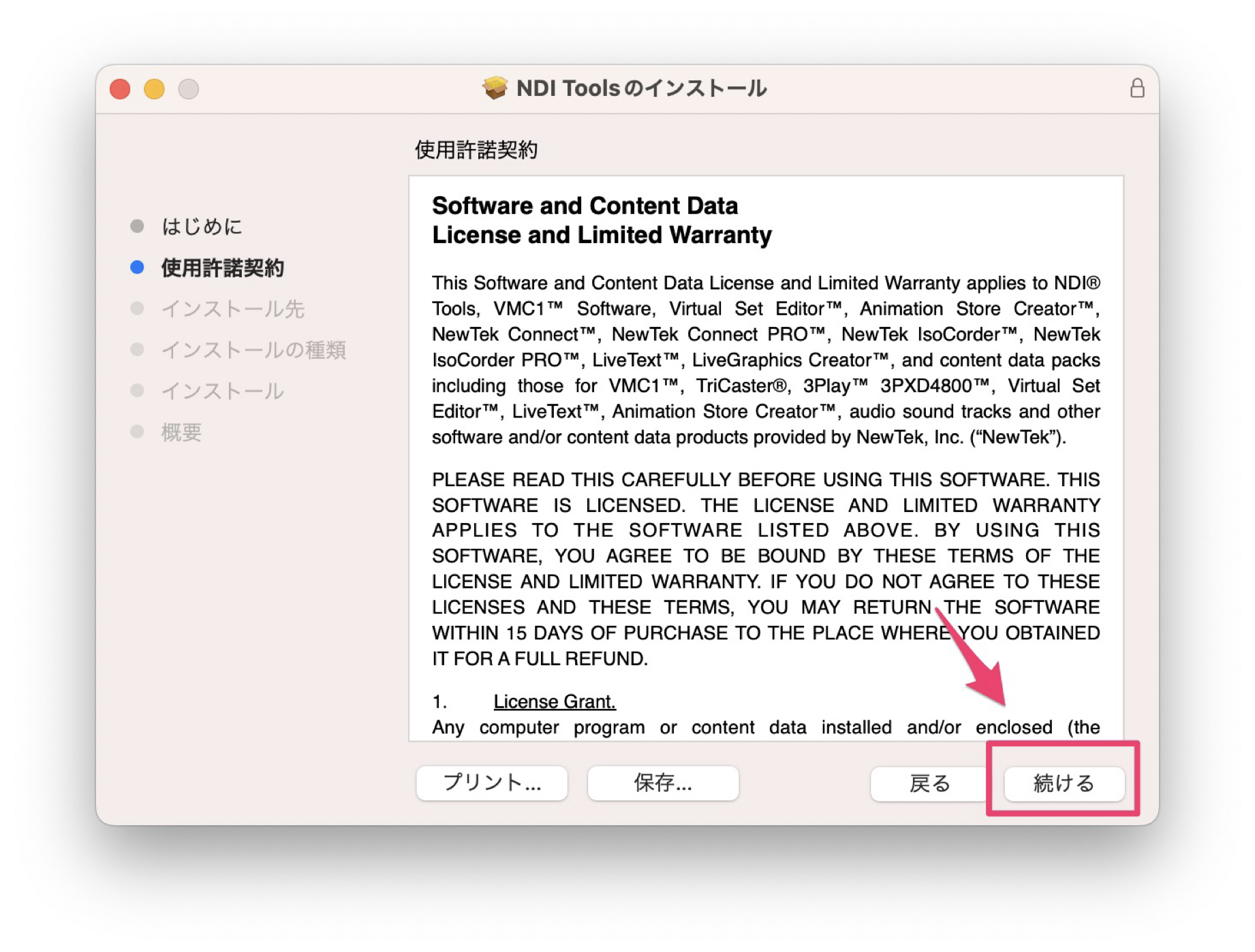Viewport: 1255px width, 952px height.
Task: Select the はじめに step in sidebar
Action: click(202, 226)
